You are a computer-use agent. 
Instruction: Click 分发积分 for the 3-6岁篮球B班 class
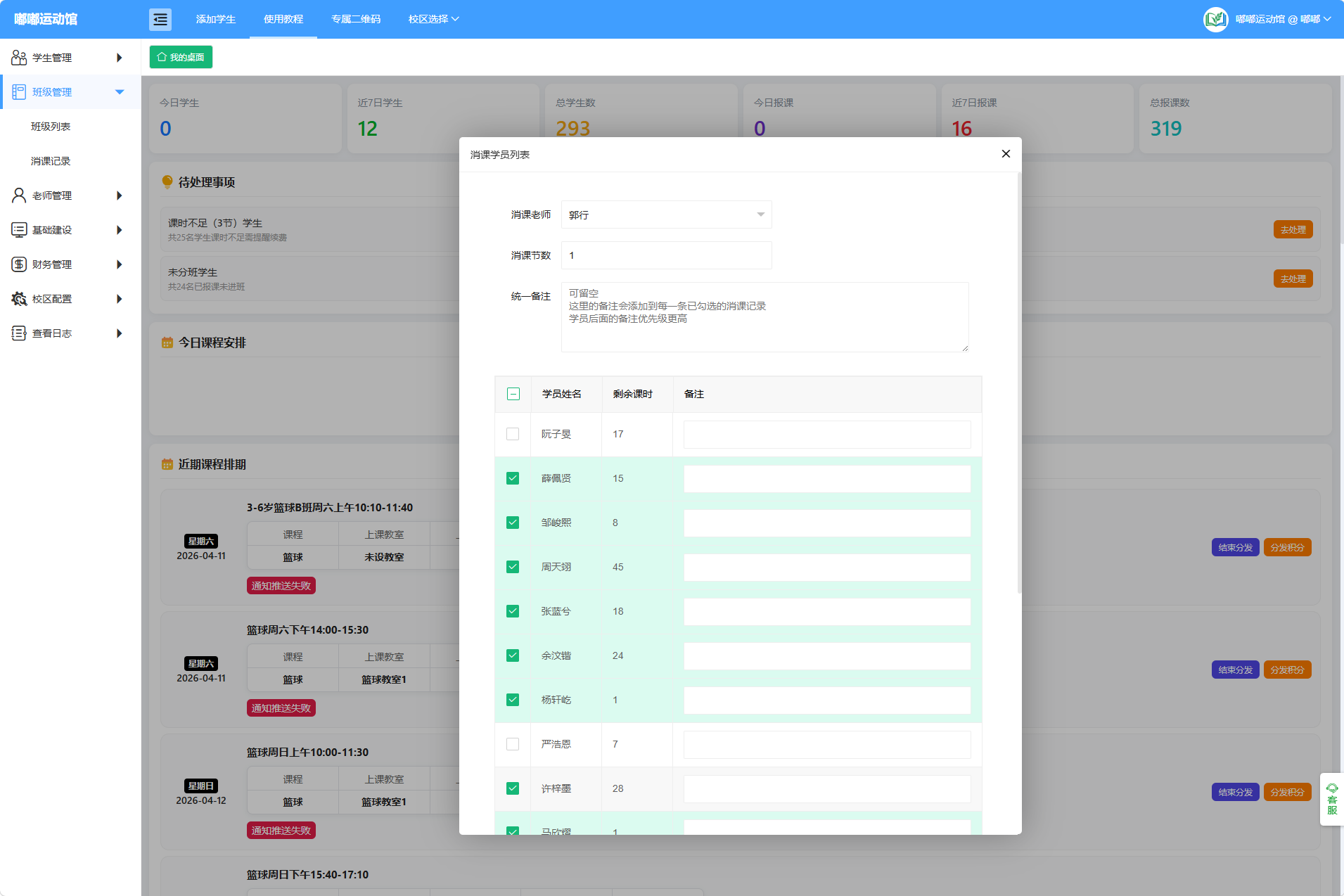pyautogui.click(x=1287, y=548)
